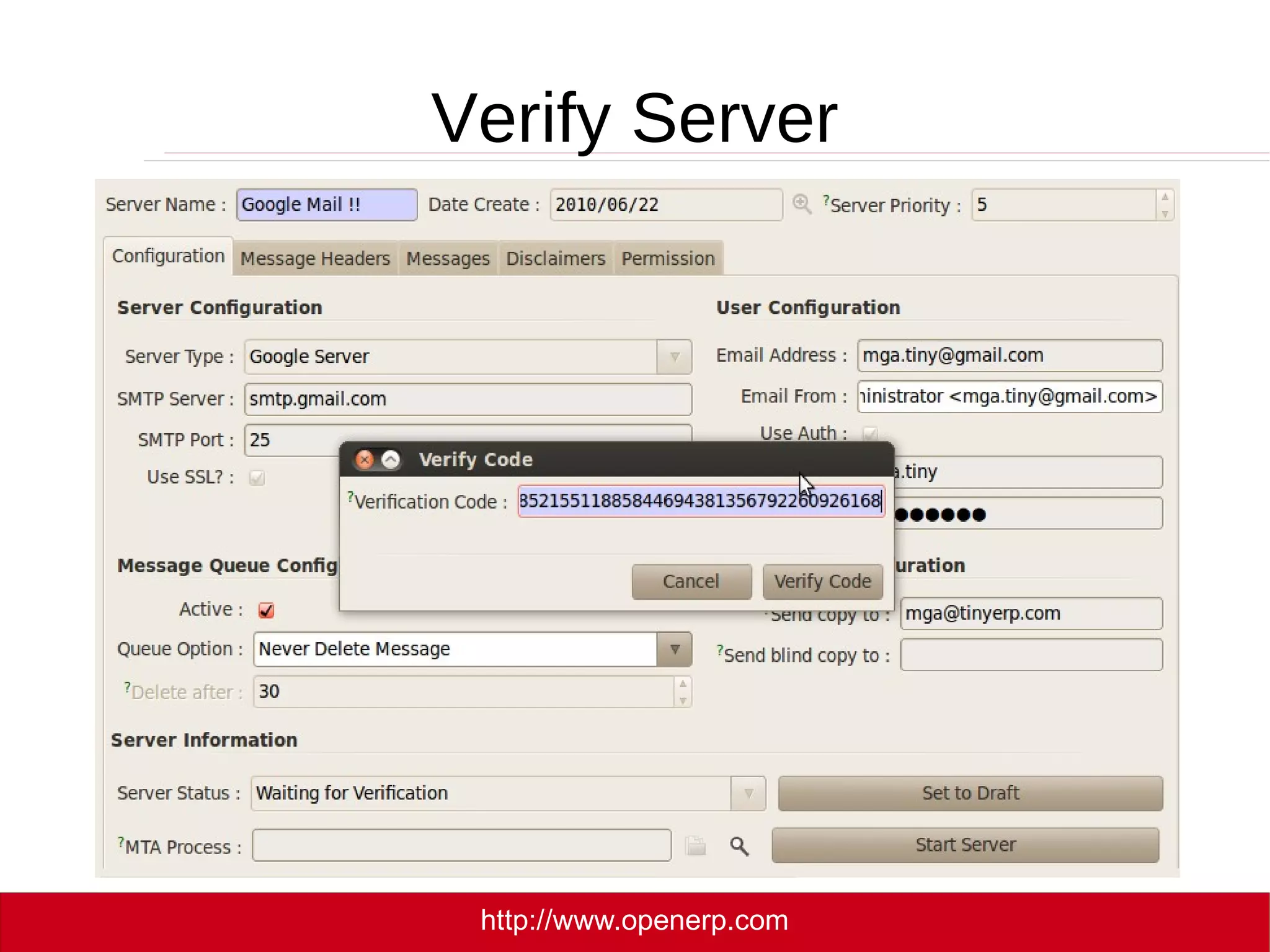The width and height of the screenshot is (1270, 952).
Task: Click the openerp.com URL in footer
Action: [634, 920]
